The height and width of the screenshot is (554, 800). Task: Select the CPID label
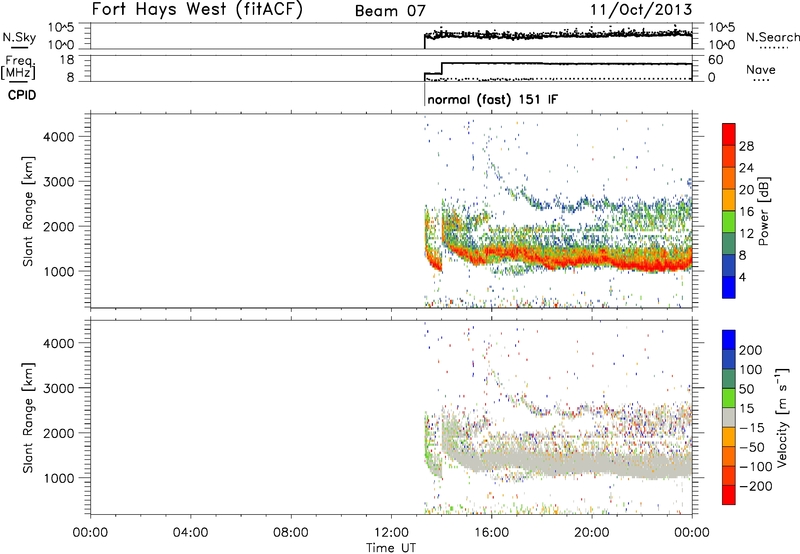pos(22,95)
